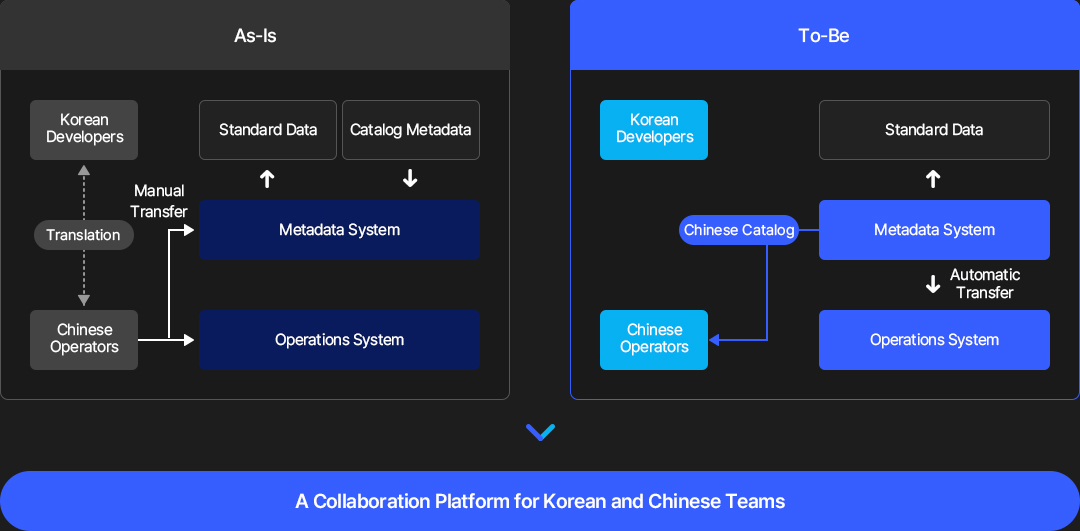The height and width of the screenshot is (531, 1080).
Task: Click up arrow under To-Be Standard Data
Action: coord(933,179)
